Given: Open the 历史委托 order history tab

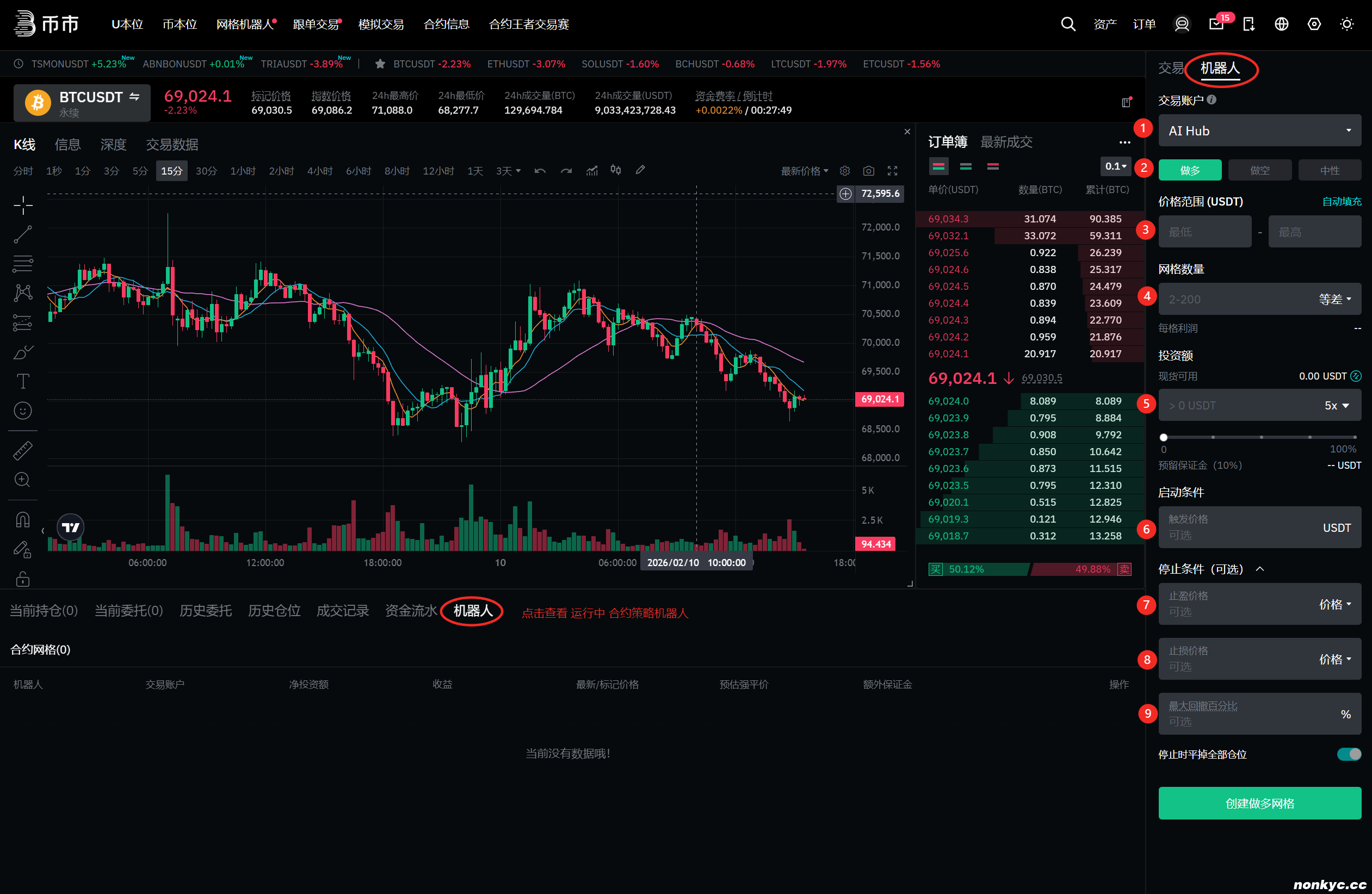Looking at the screenshot, I should pyautogui.click(x=205, y=610).
